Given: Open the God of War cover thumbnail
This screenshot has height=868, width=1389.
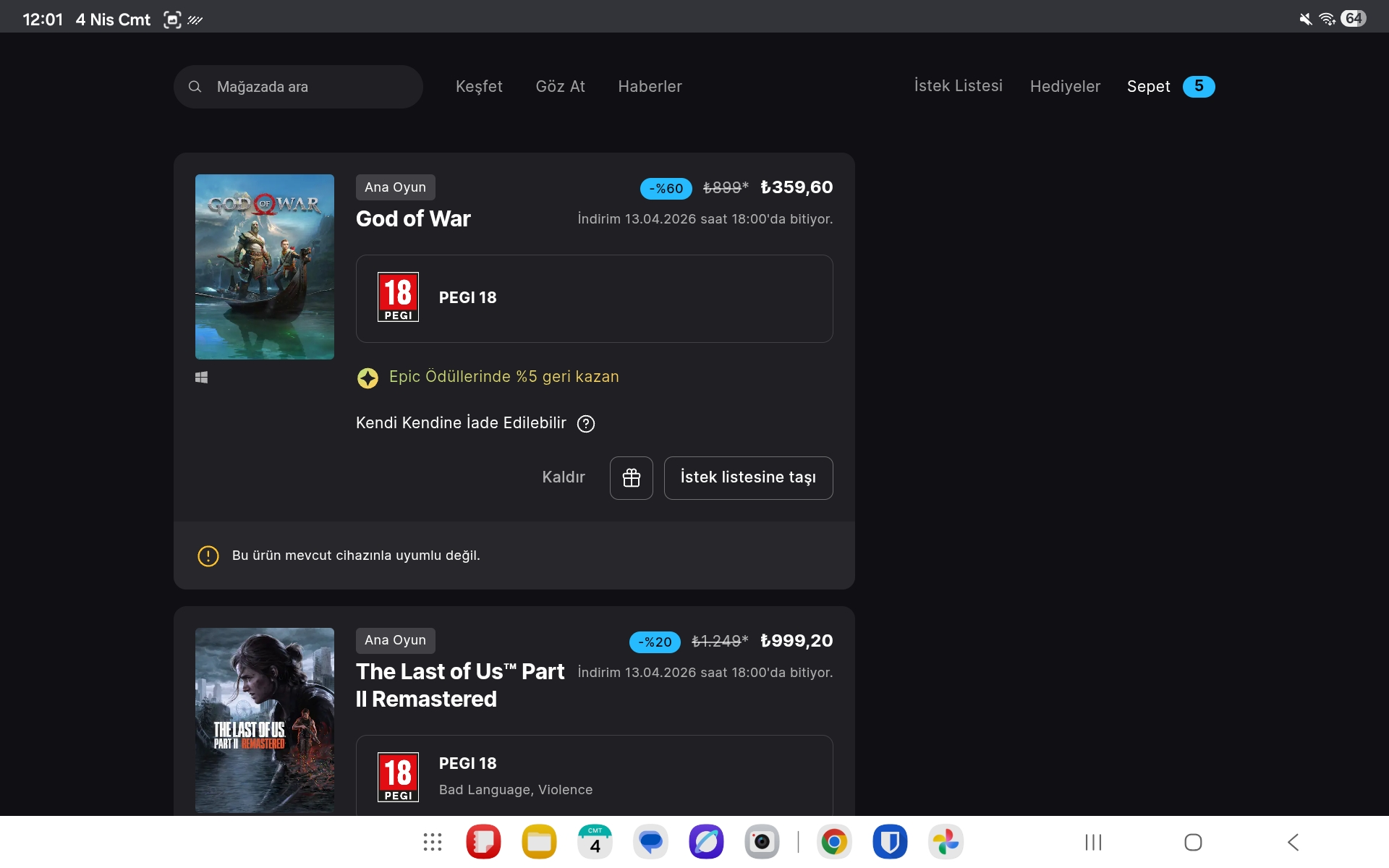Looking at the screenshot, I should coord(265,267).
